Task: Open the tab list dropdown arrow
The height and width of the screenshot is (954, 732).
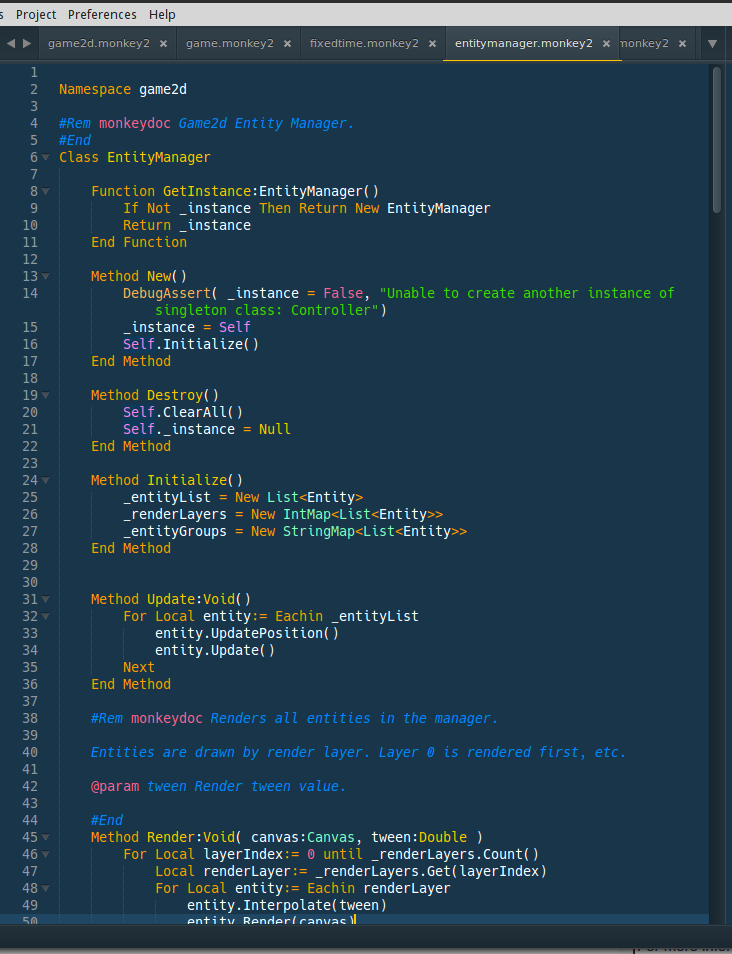Action: [x=712, y=44]
